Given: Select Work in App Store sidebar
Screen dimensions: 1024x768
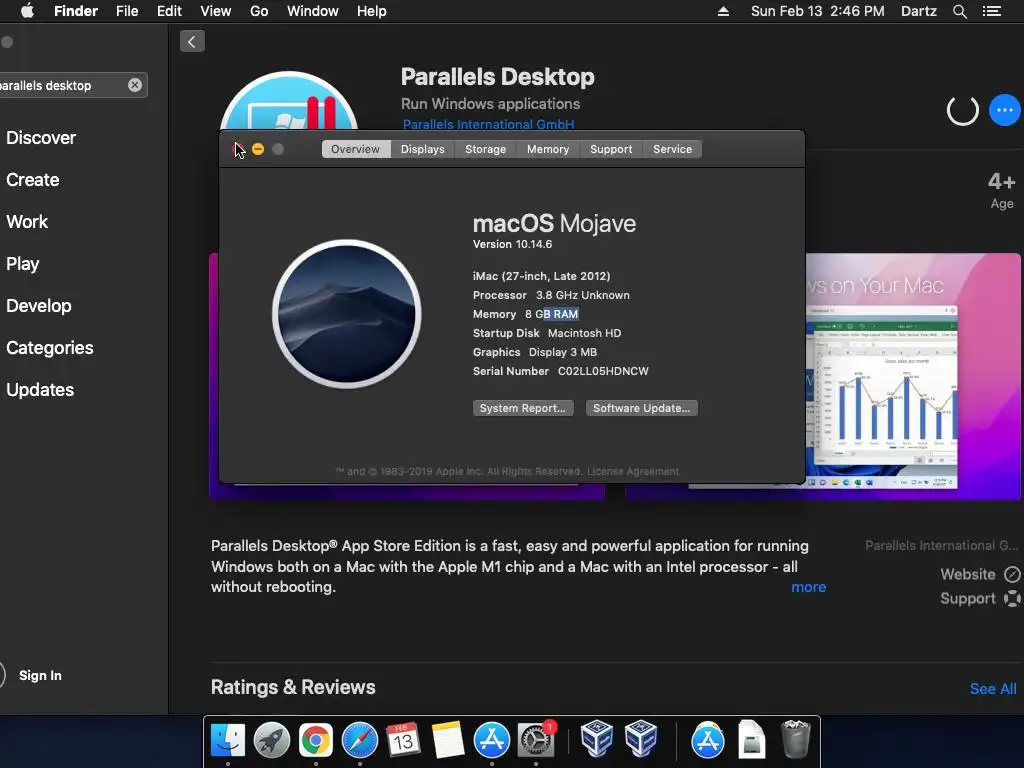Looking at the screenshot, I should click(27, 221).
